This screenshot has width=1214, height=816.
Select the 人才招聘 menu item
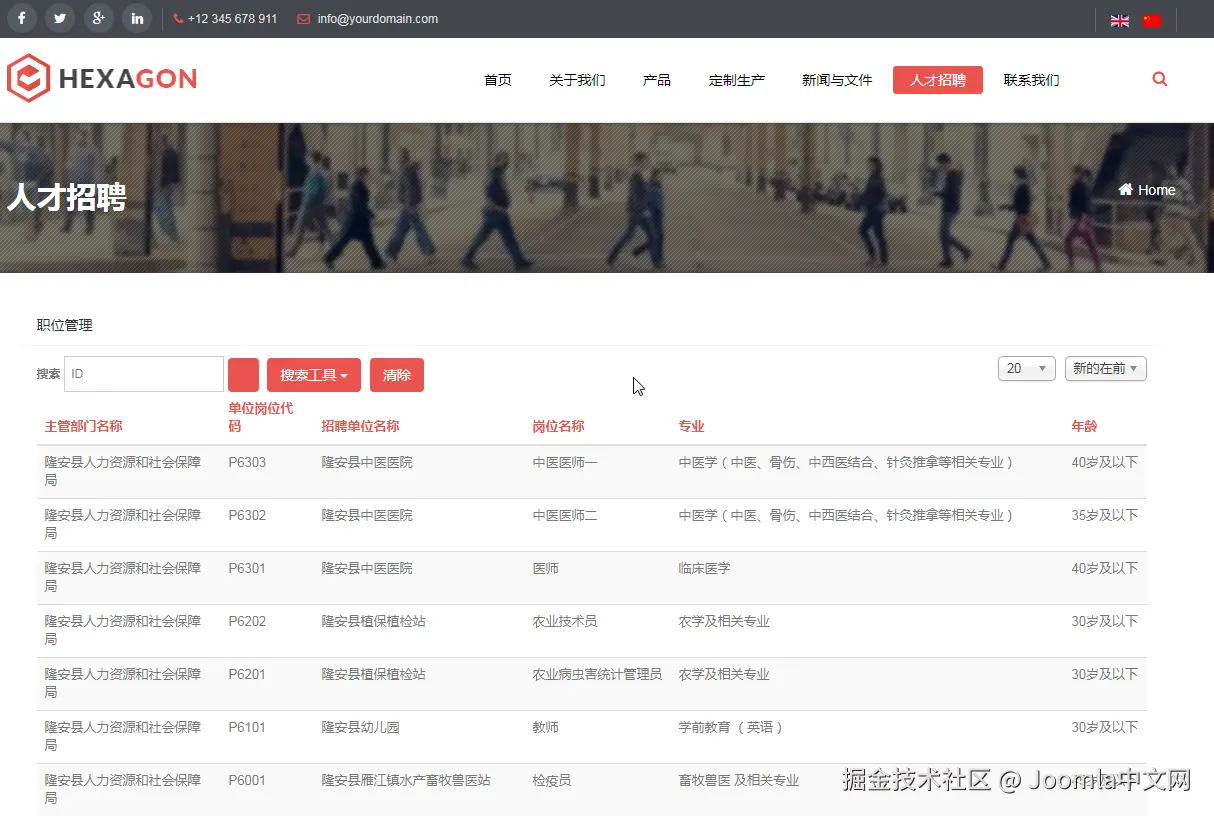(937, 80)
